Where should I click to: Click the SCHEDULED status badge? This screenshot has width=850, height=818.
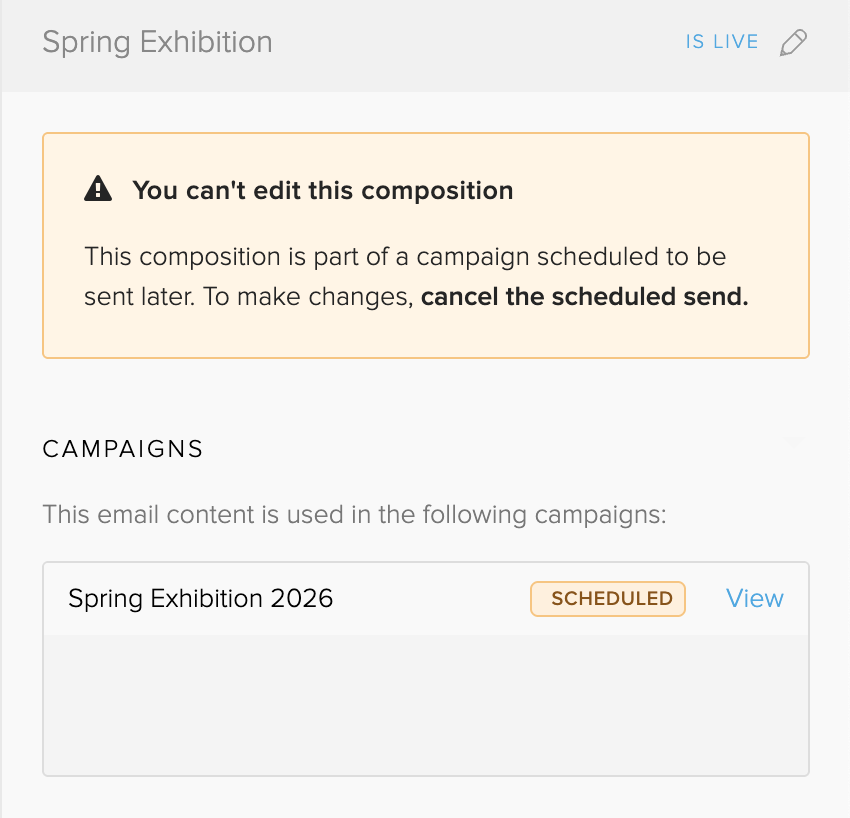[x=607, y=599]
